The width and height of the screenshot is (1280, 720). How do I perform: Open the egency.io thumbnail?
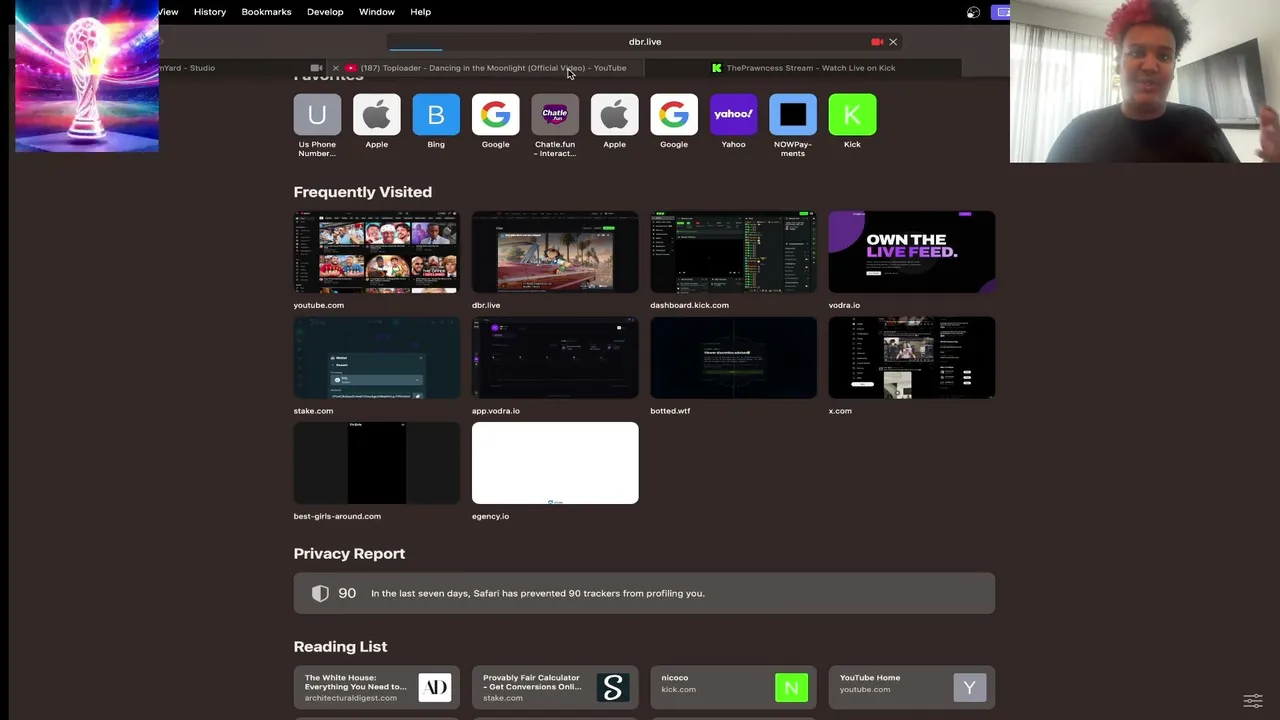(555, 463)
